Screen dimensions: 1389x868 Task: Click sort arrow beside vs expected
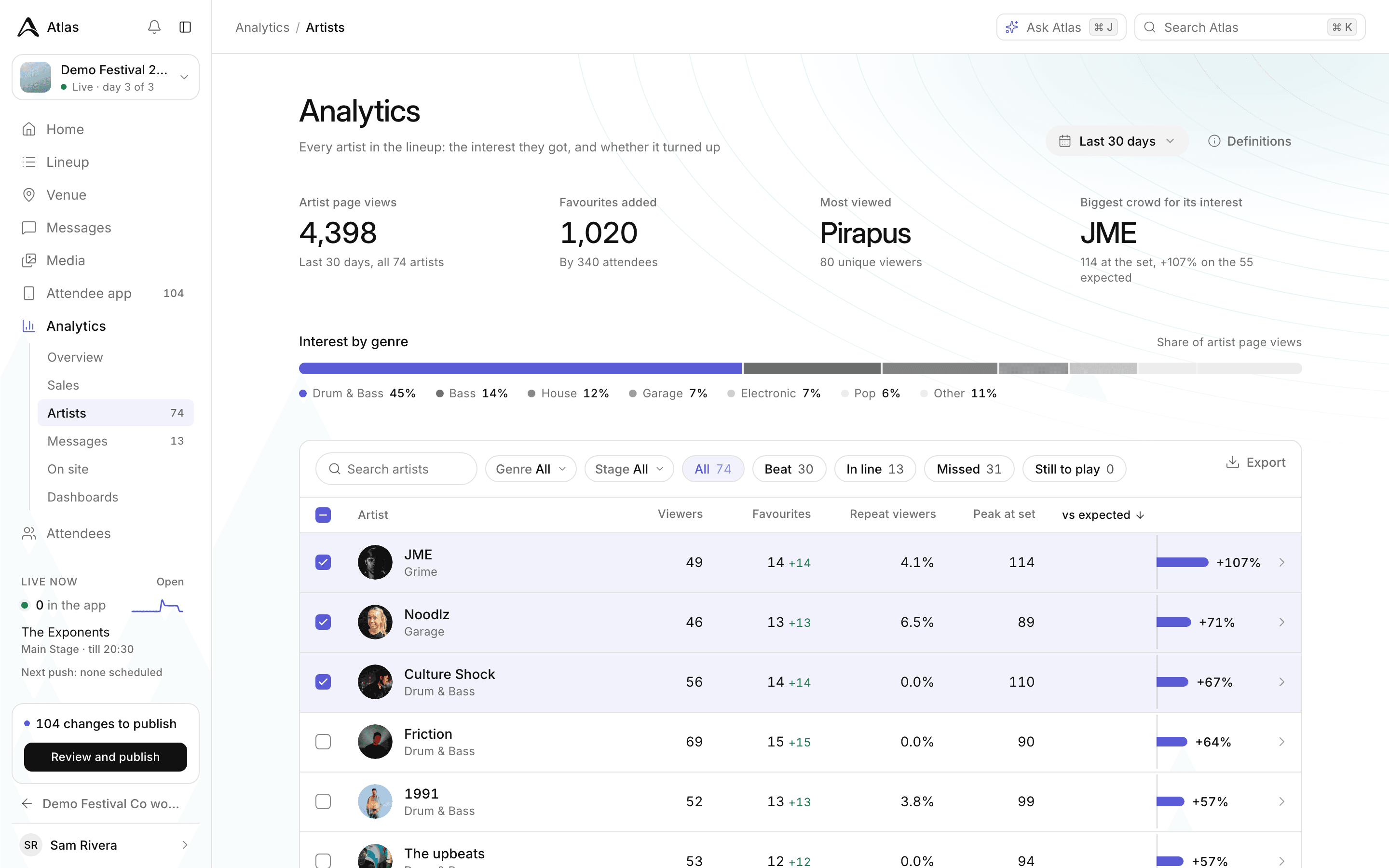1141,515
